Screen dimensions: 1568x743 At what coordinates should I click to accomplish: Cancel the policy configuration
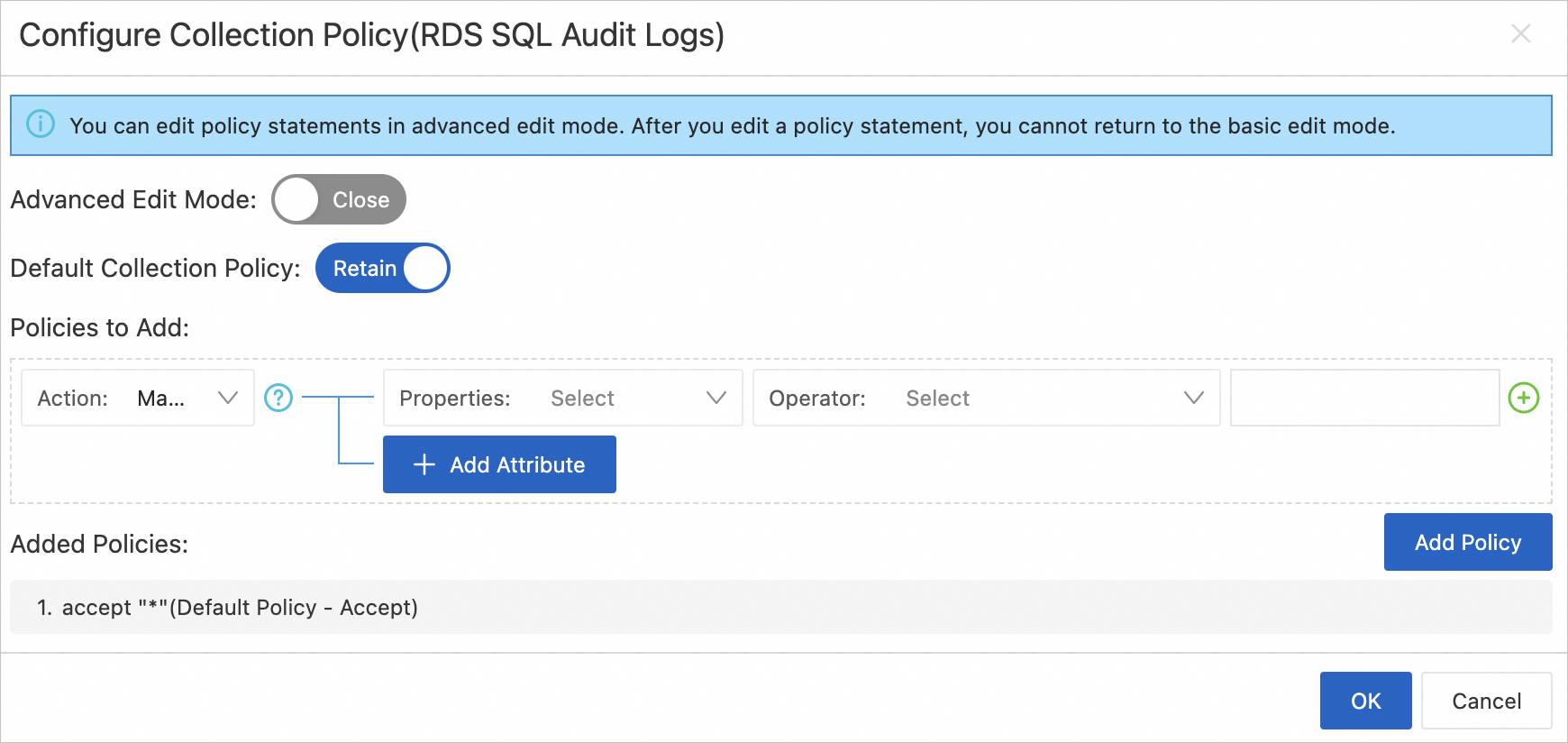(x=1486, y=701)
